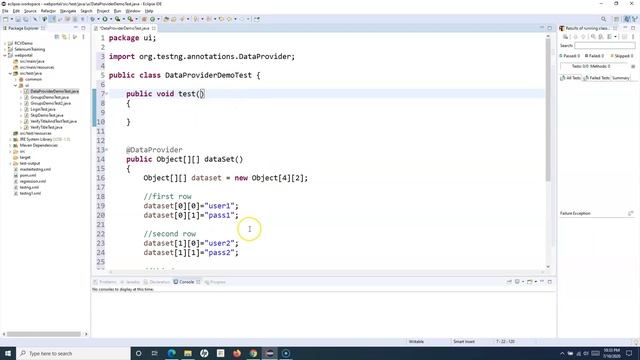
Task: Open Task View from the taskbar
Action: click(x=155, y=353)
